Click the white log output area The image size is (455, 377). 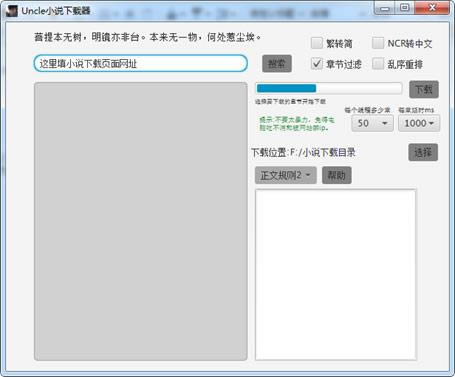(x=336, y=275)
